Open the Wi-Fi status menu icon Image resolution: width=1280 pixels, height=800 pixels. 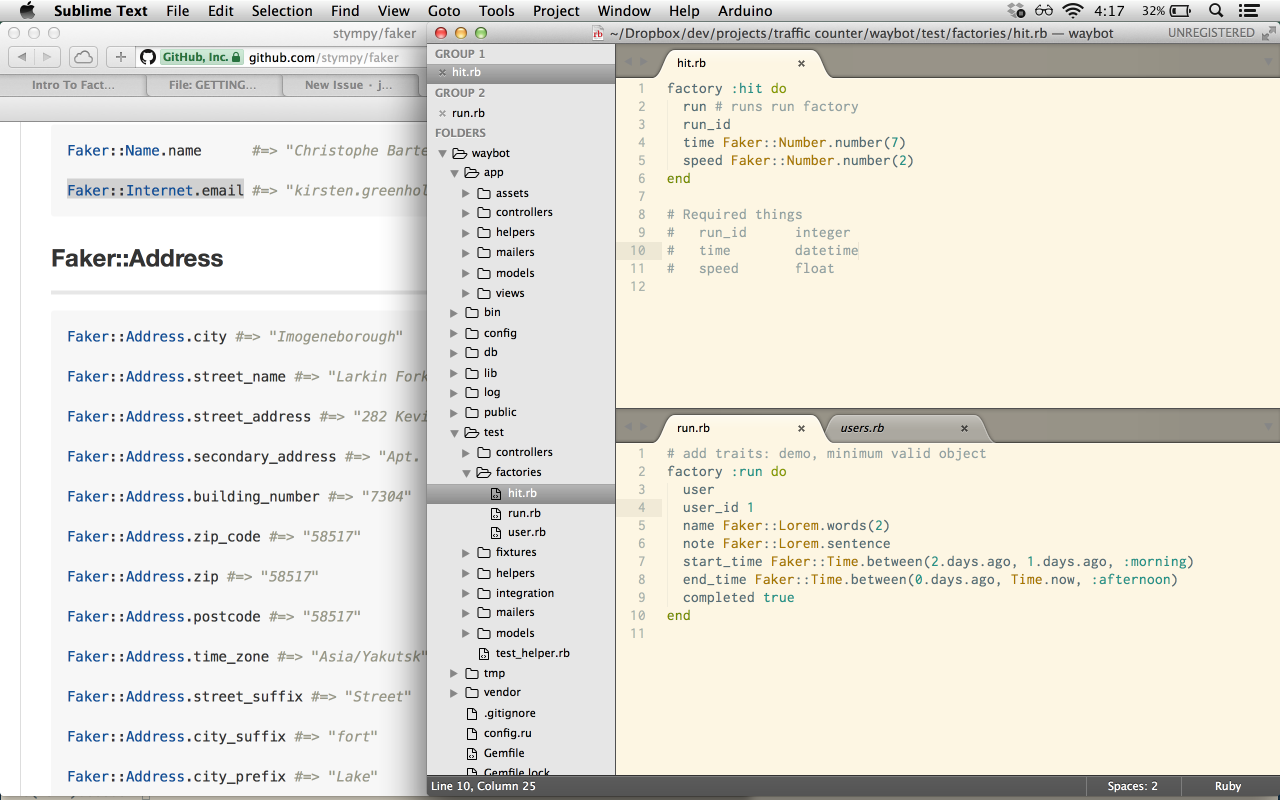pos(1073,11)
